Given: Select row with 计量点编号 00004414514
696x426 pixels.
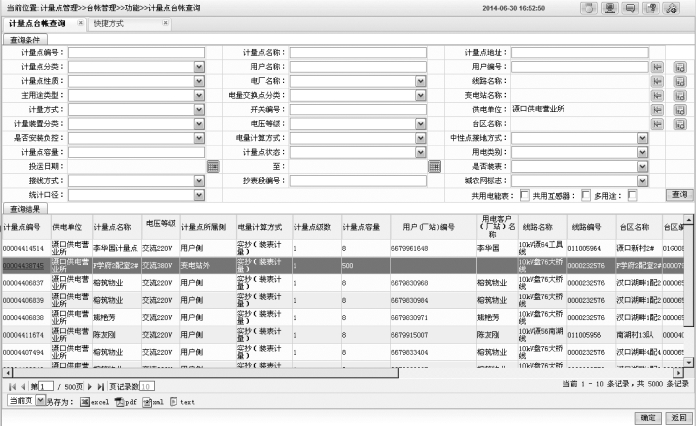Looking at the screenshot, I should pyautogui.click(x=343, y=248).
